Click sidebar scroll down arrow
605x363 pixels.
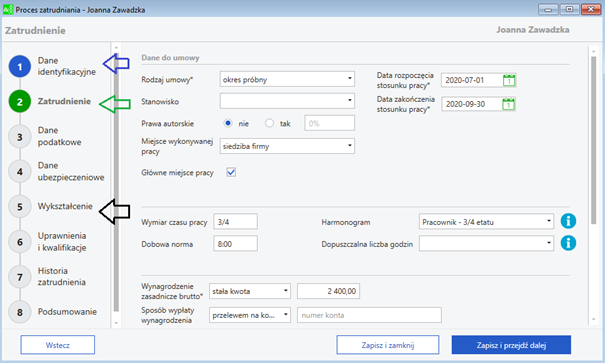[x=116, y=323]
